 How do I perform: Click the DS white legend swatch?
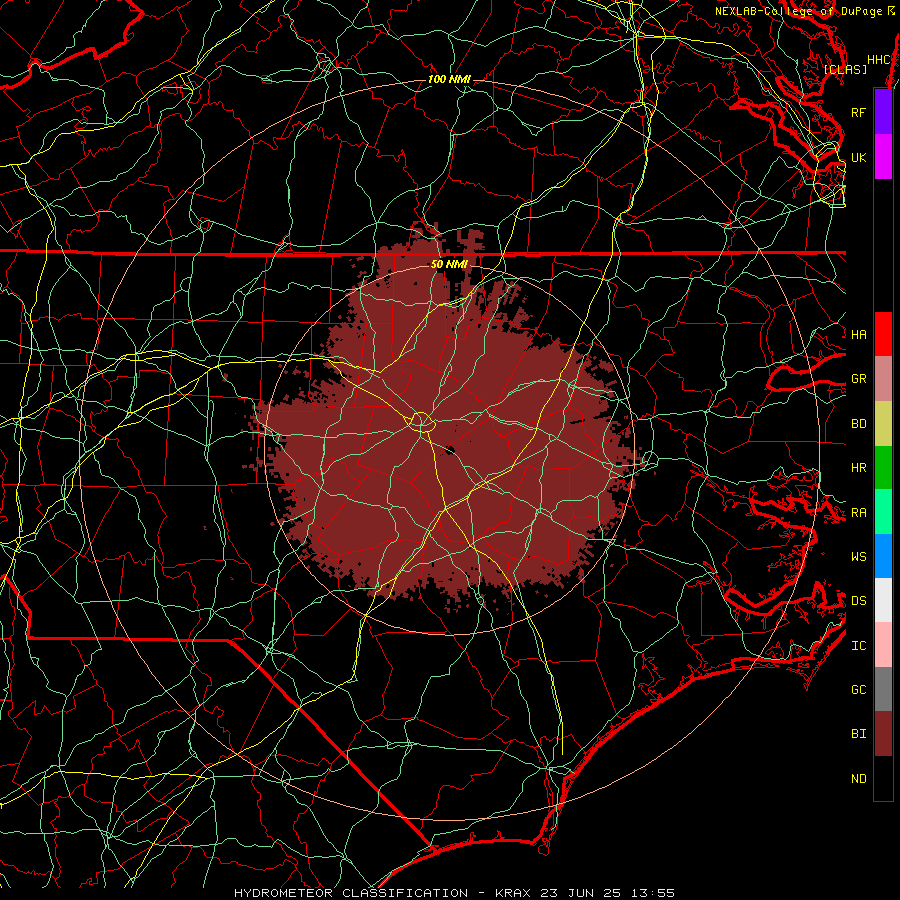point(883,600)
